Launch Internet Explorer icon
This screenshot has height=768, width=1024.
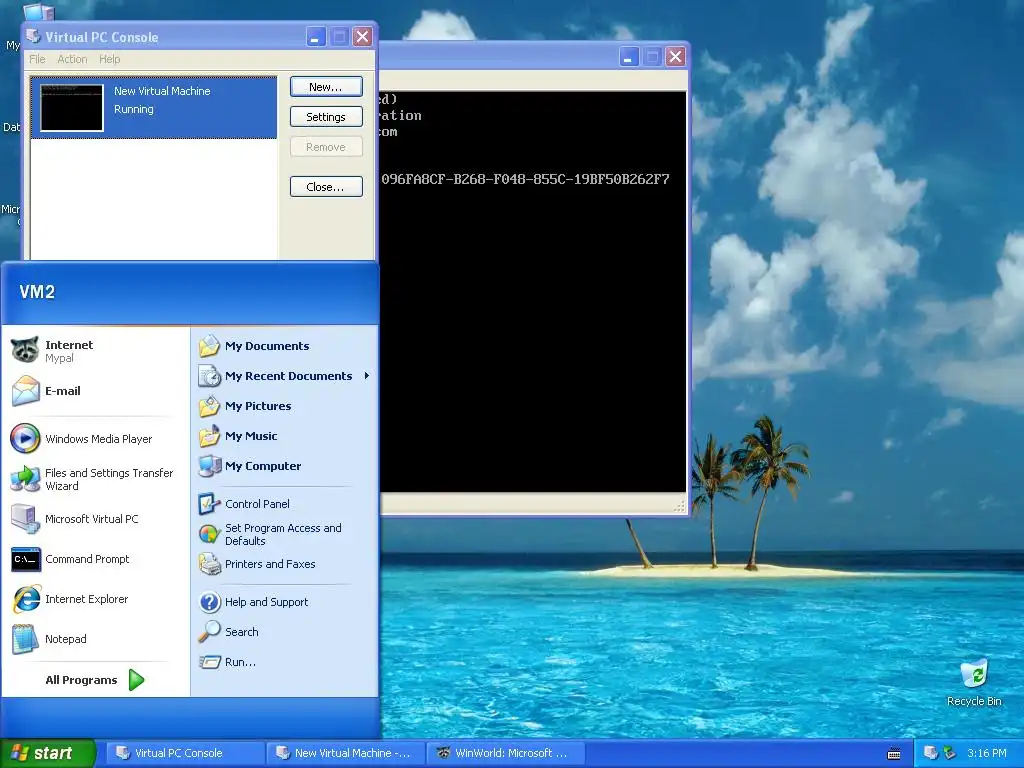(x=25, y=599)
